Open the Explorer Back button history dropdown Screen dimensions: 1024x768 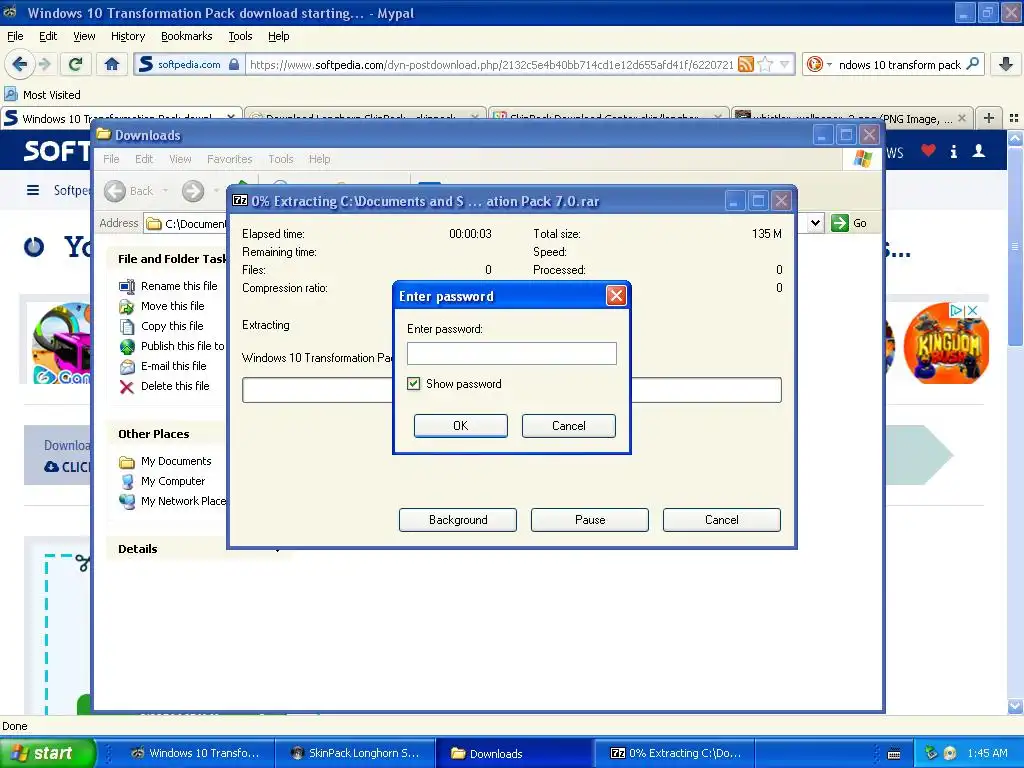pyautogui.click(x=165, y=191)
